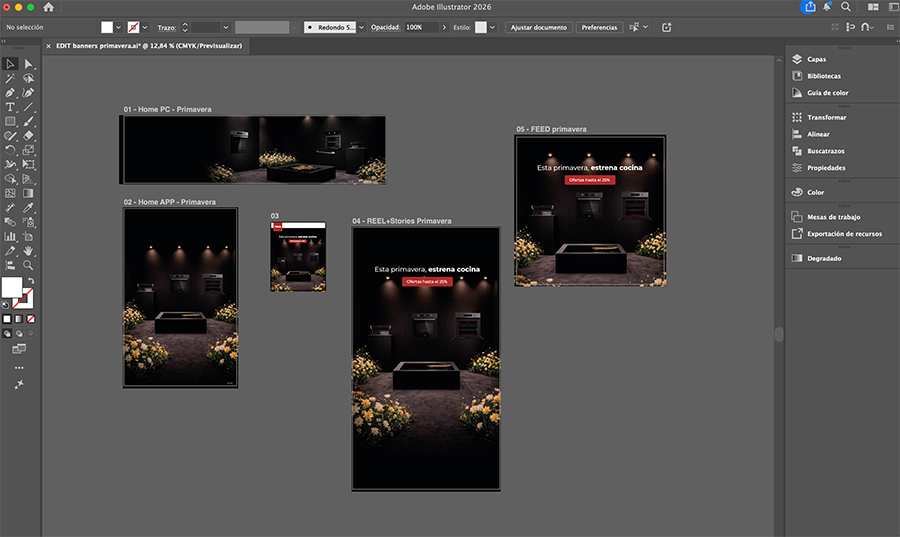
Task: Select the Eyedropper tool
Action: pos(28,208)
